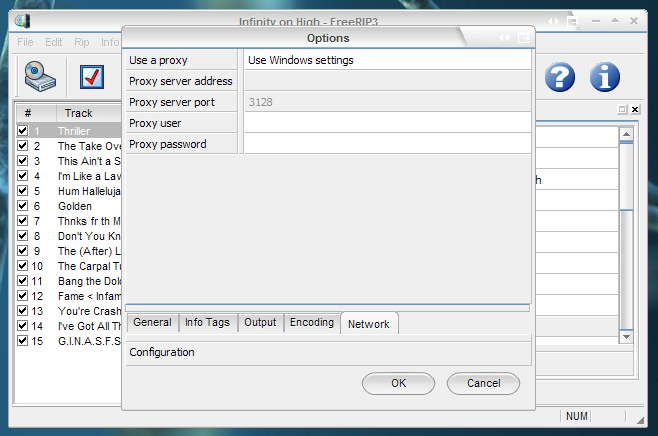Toggle track 11 Bang the Dol checkbox
Image resolution: width=658 pixels, height=436 pixels.
23,280
